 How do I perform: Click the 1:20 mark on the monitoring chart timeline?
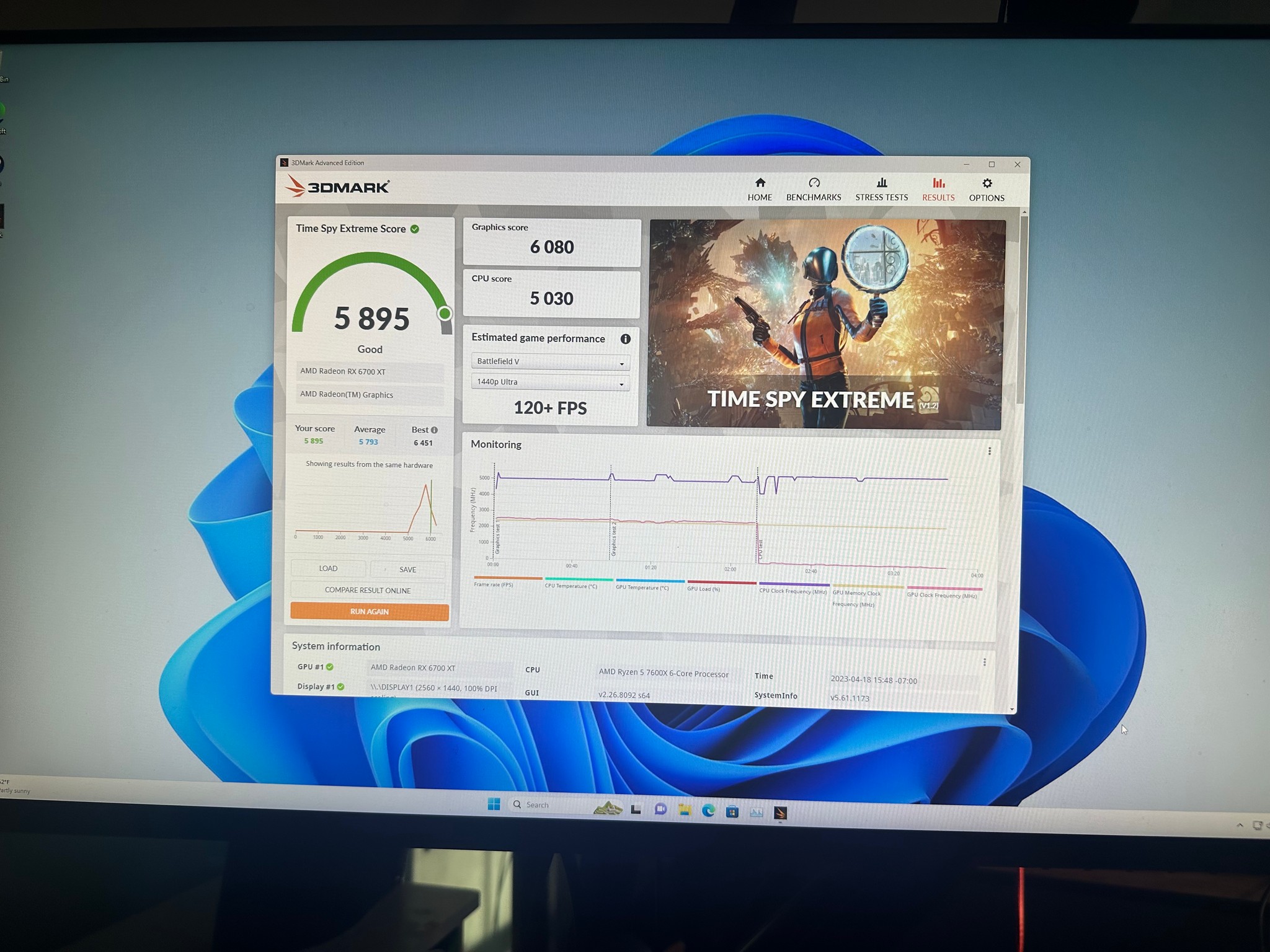[650, 567]
